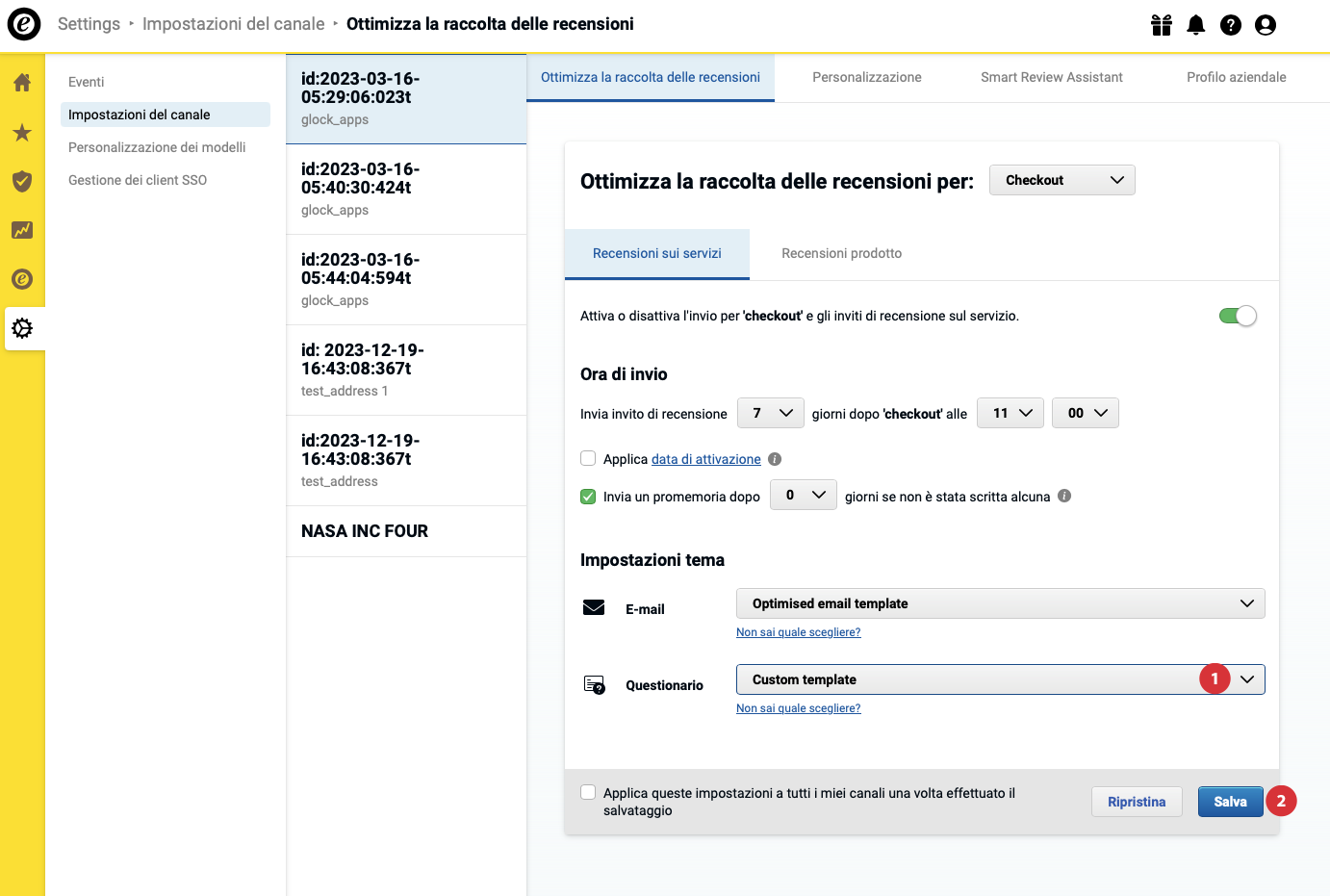Open the notifications bell
This screenshot has width=1330, height=896.
pos(1195,25)
